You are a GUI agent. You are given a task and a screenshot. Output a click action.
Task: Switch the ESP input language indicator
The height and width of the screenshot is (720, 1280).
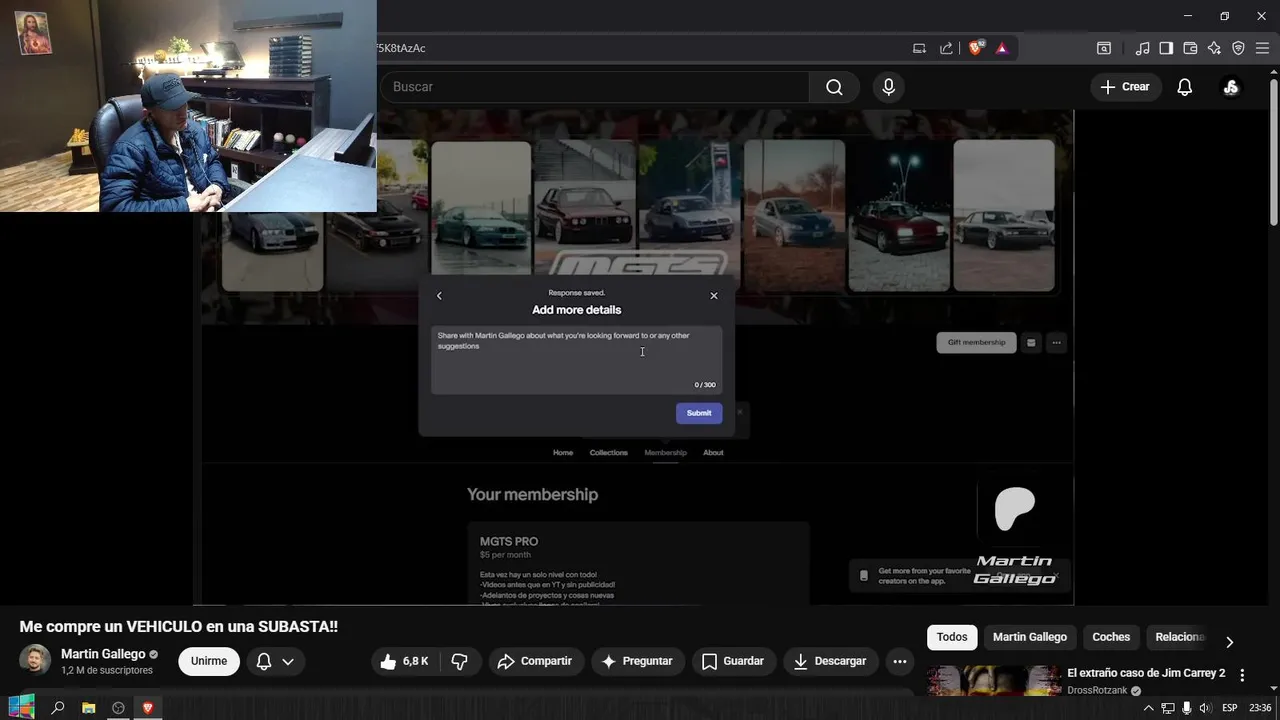click(x=1230, y=708)
